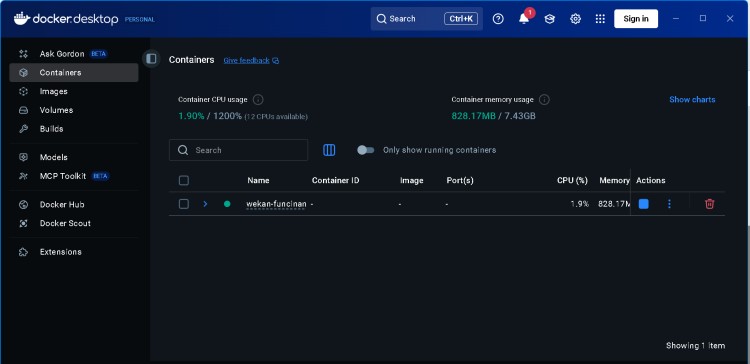Image resolution: width=750 pixels, height=364 pixels.
Task: Open the three-dot actions menu for wekan
Action: 669,204
